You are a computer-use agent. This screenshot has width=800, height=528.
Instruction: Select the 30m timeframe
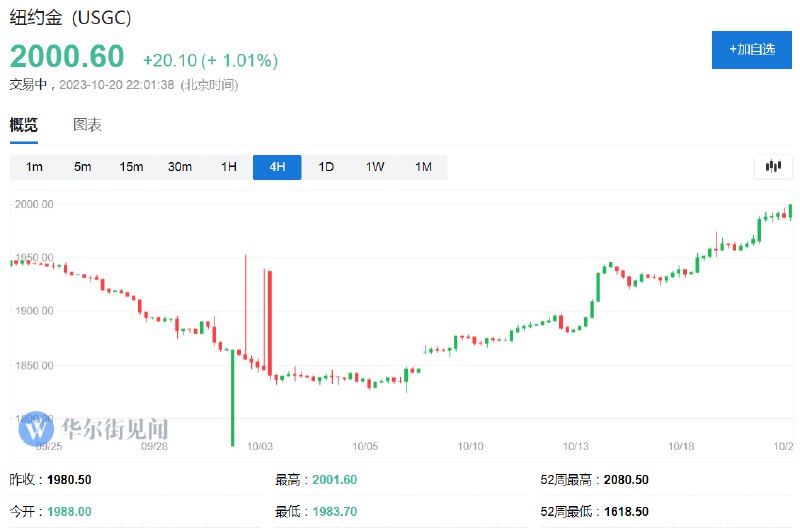pos(180,167)
